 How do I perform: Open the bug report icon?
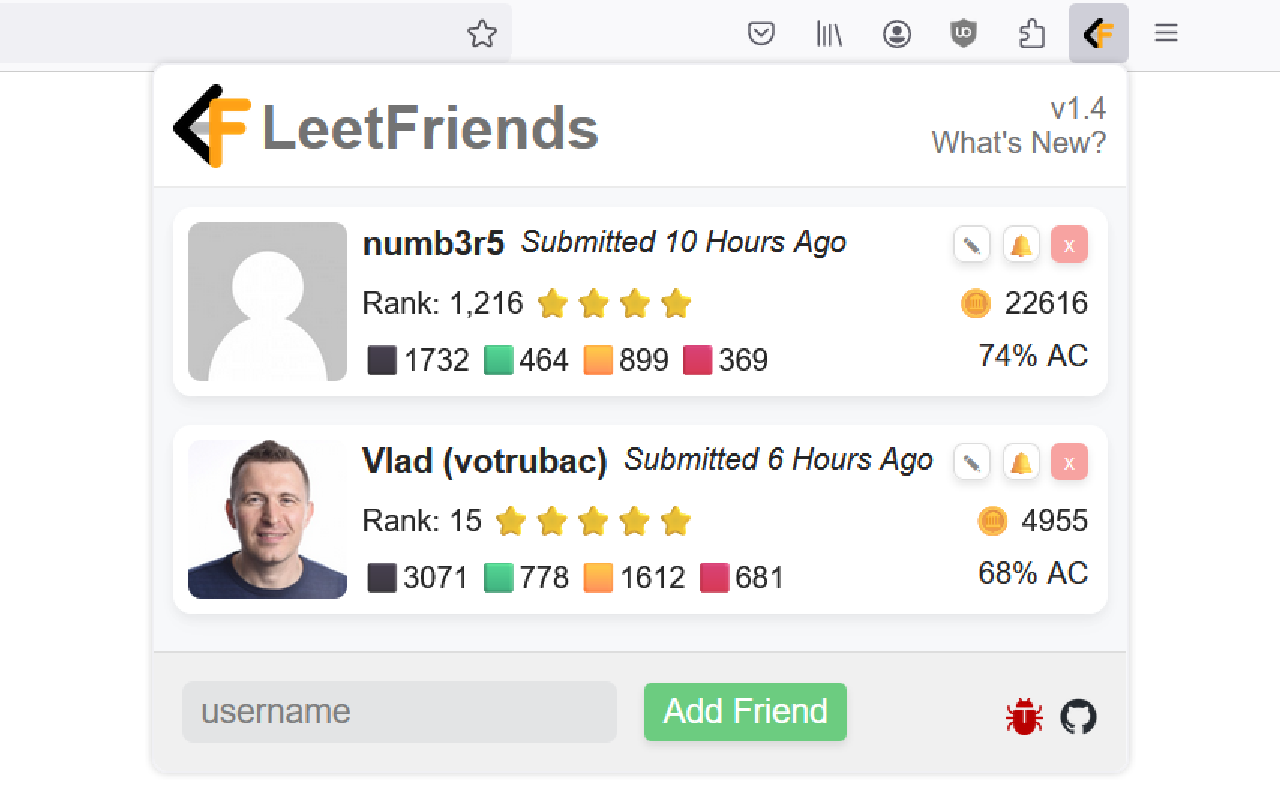(x=1023, y=717)
